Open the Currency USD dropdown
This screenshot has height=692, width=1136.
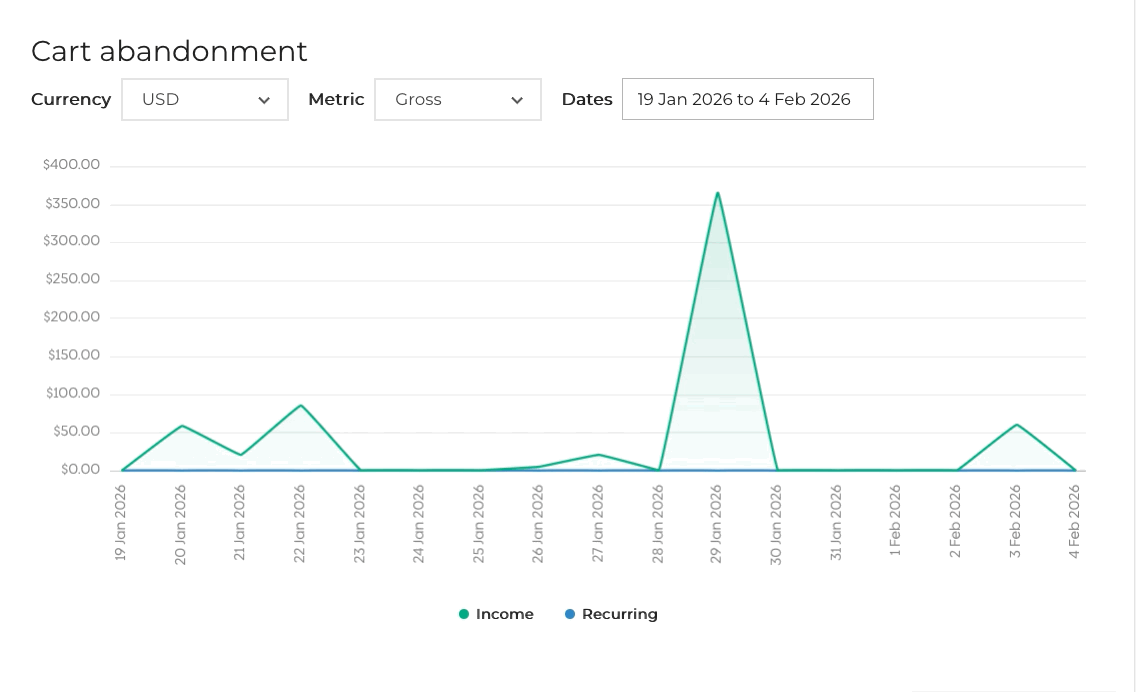pos(204,99)
